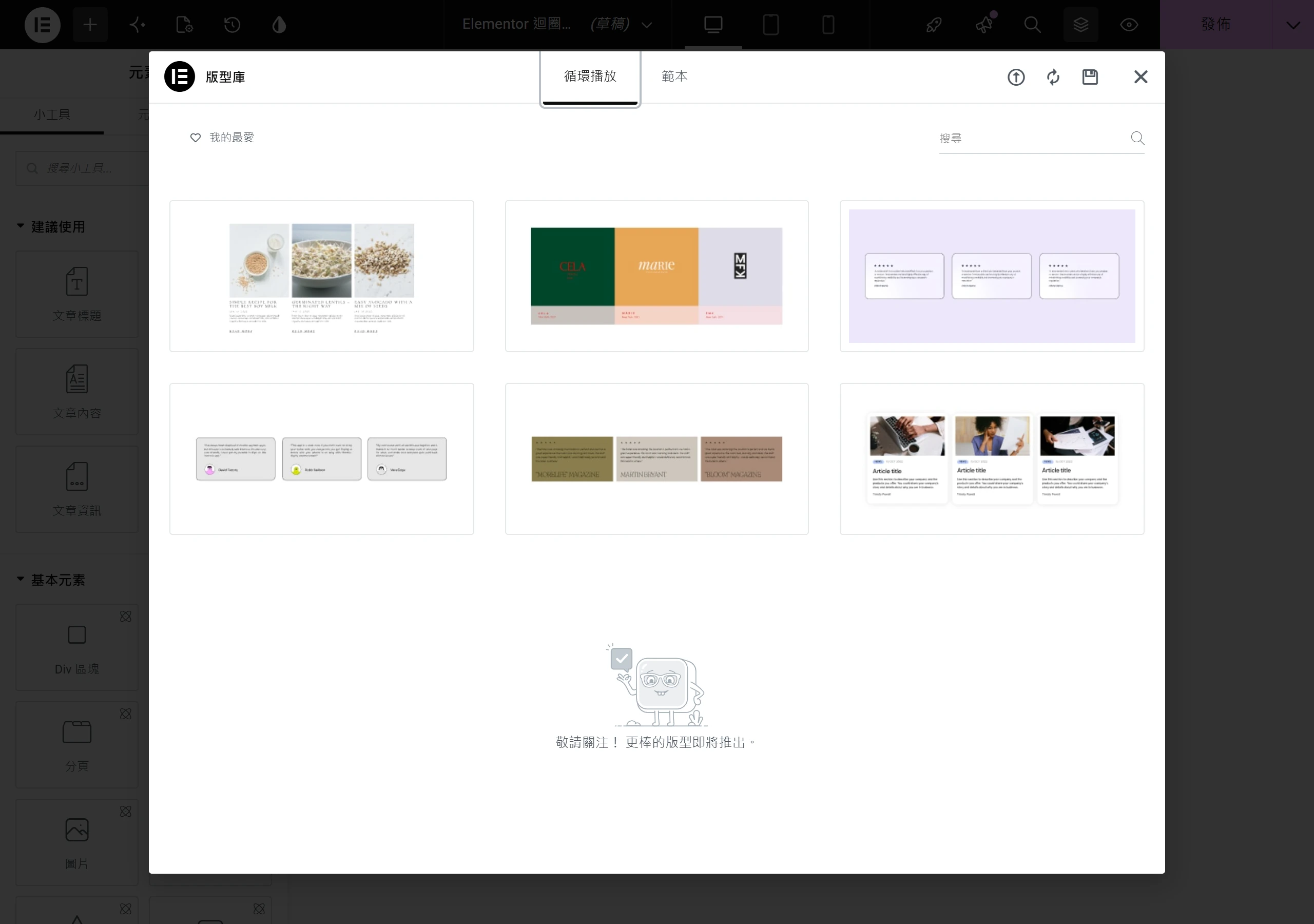1314x924 pixels.
Task: Select the CELA and marie color block template
Action: [656, 276]
